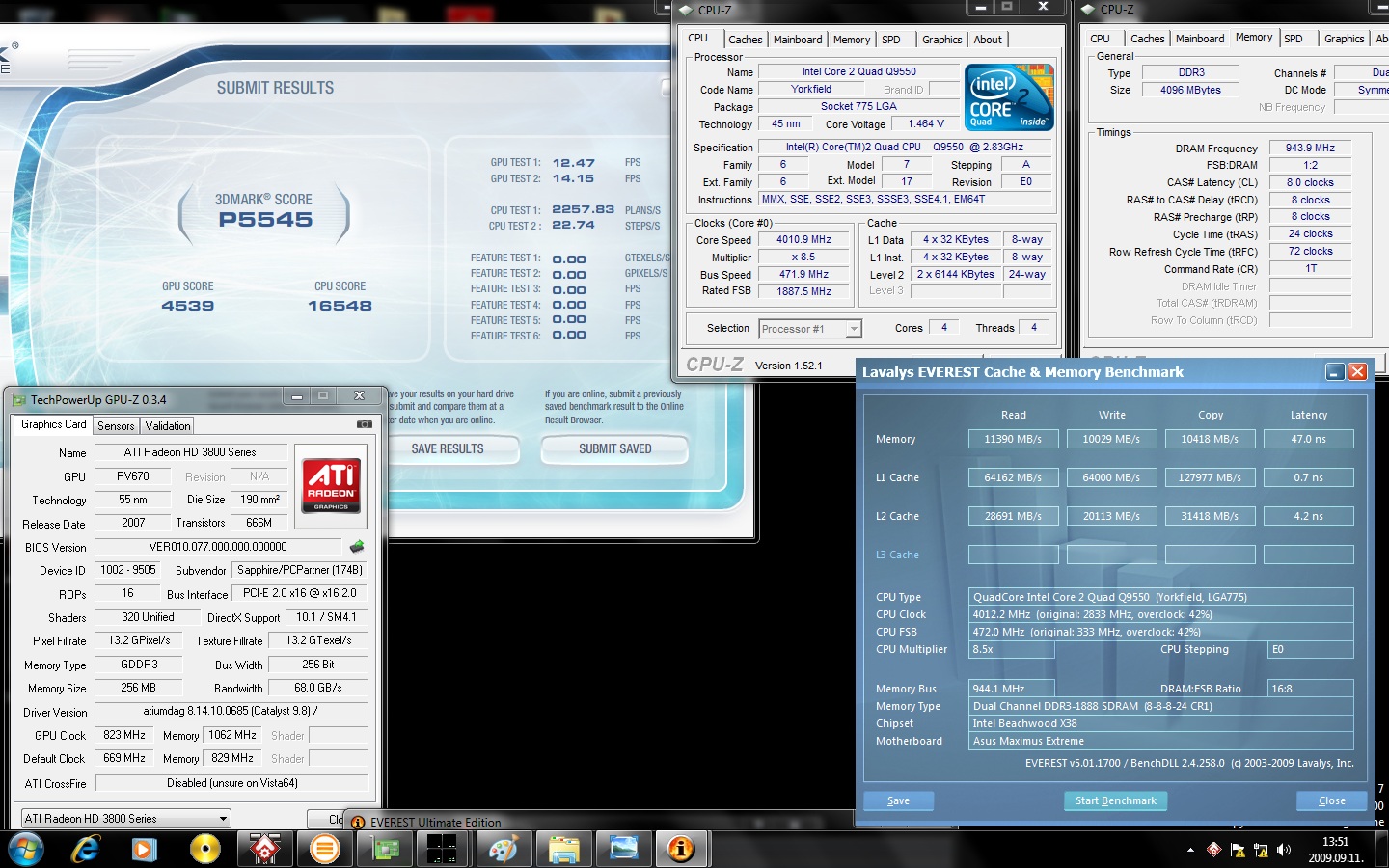This screenshot has width=1389, height=868.
Task: Select Graphics tab in second CPU-Z window
Action: click(x=1345, y=39)
